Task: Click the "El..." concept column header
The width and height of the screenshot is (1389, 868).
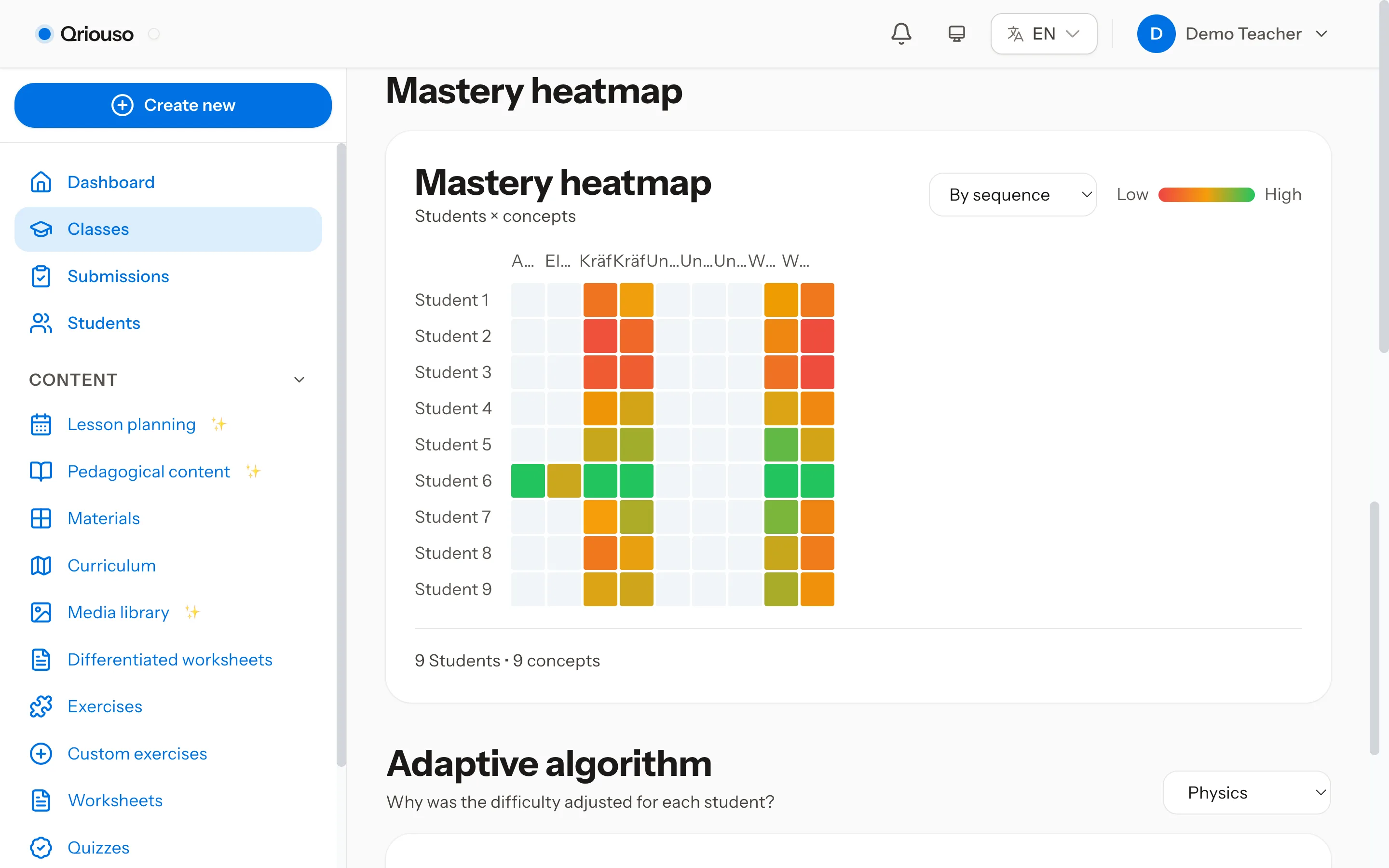Action: pos(558,261)
